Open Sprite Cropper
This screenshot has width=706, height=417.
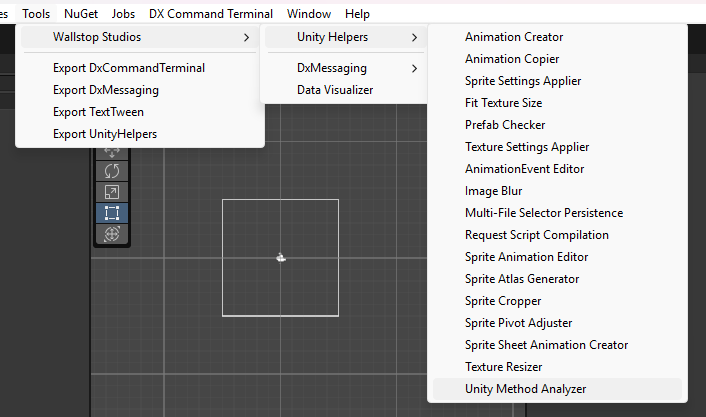point(503,301)
